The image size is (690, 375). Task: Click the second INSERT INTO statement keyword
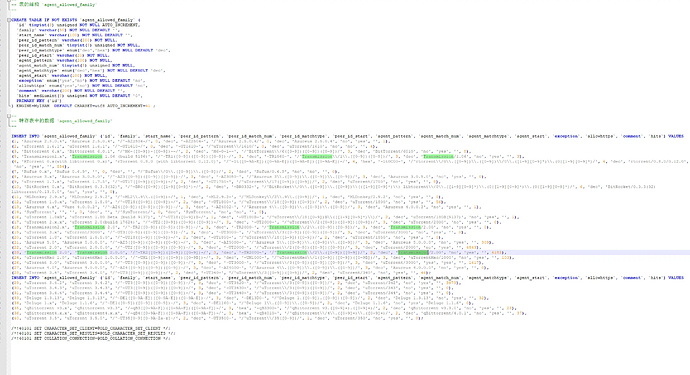point(25,278)
